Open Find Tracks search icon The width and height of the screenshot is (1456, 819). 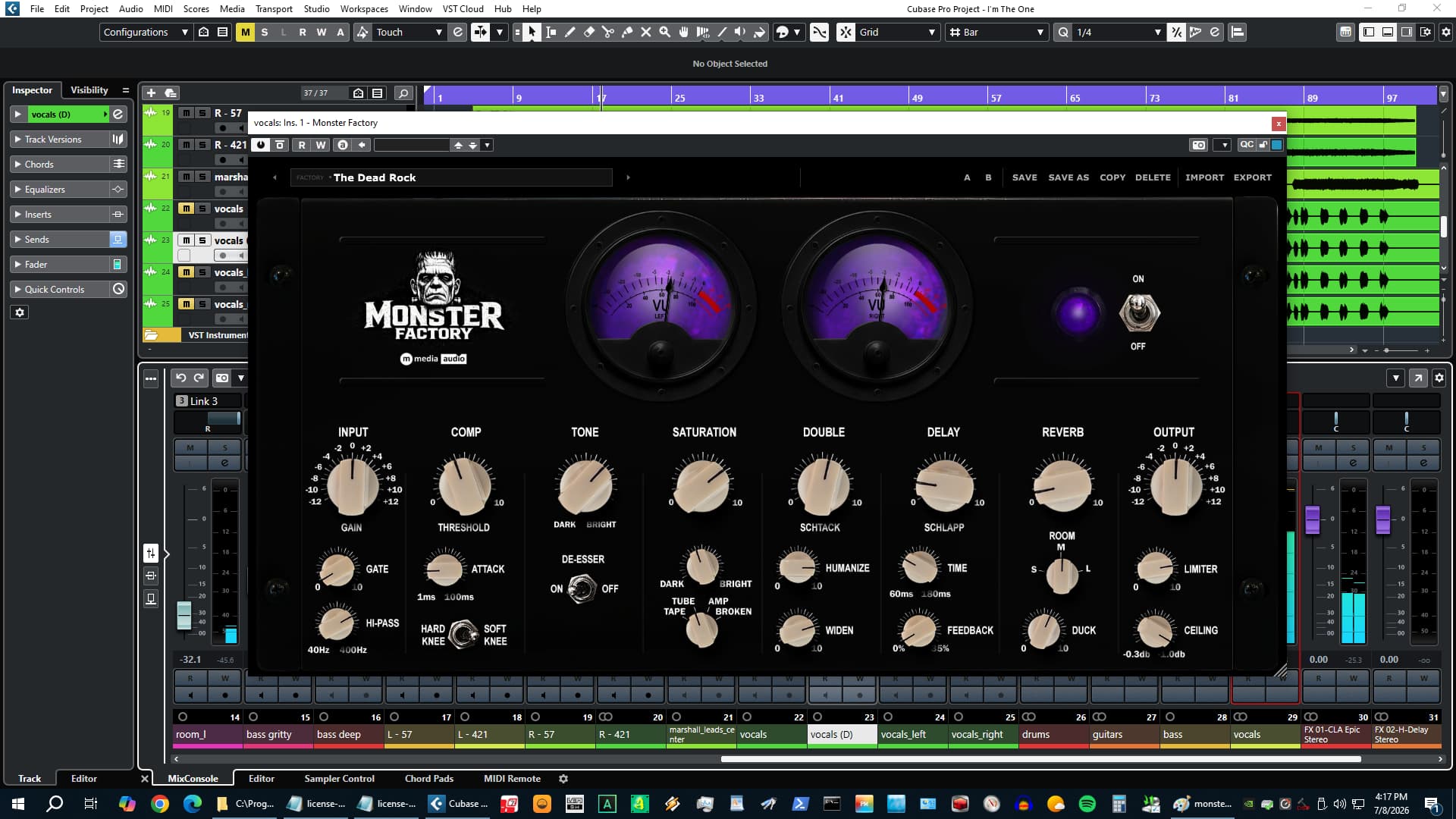(403, 93)
